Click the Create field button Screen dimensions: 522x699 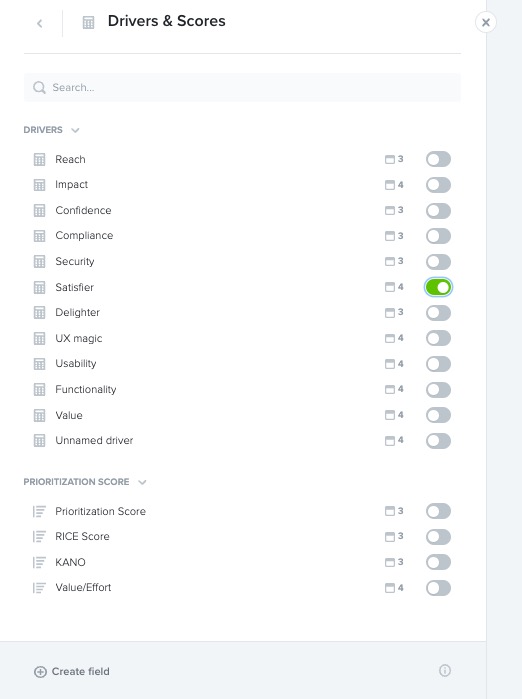[x=72, y=671]
